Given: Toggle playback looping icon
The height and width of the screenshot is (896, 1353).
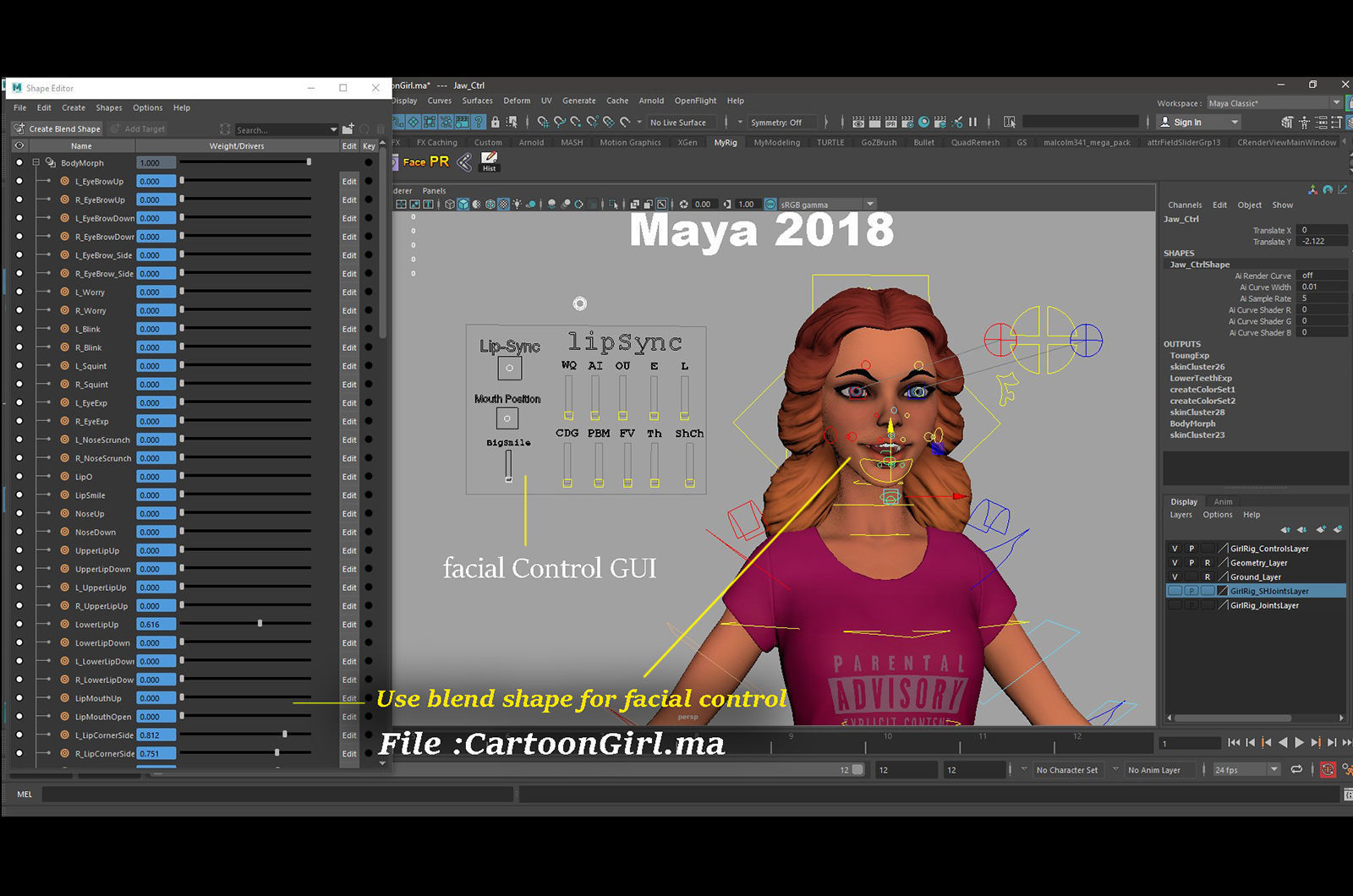Looking at the screenshot, I should coord(1296,769).
